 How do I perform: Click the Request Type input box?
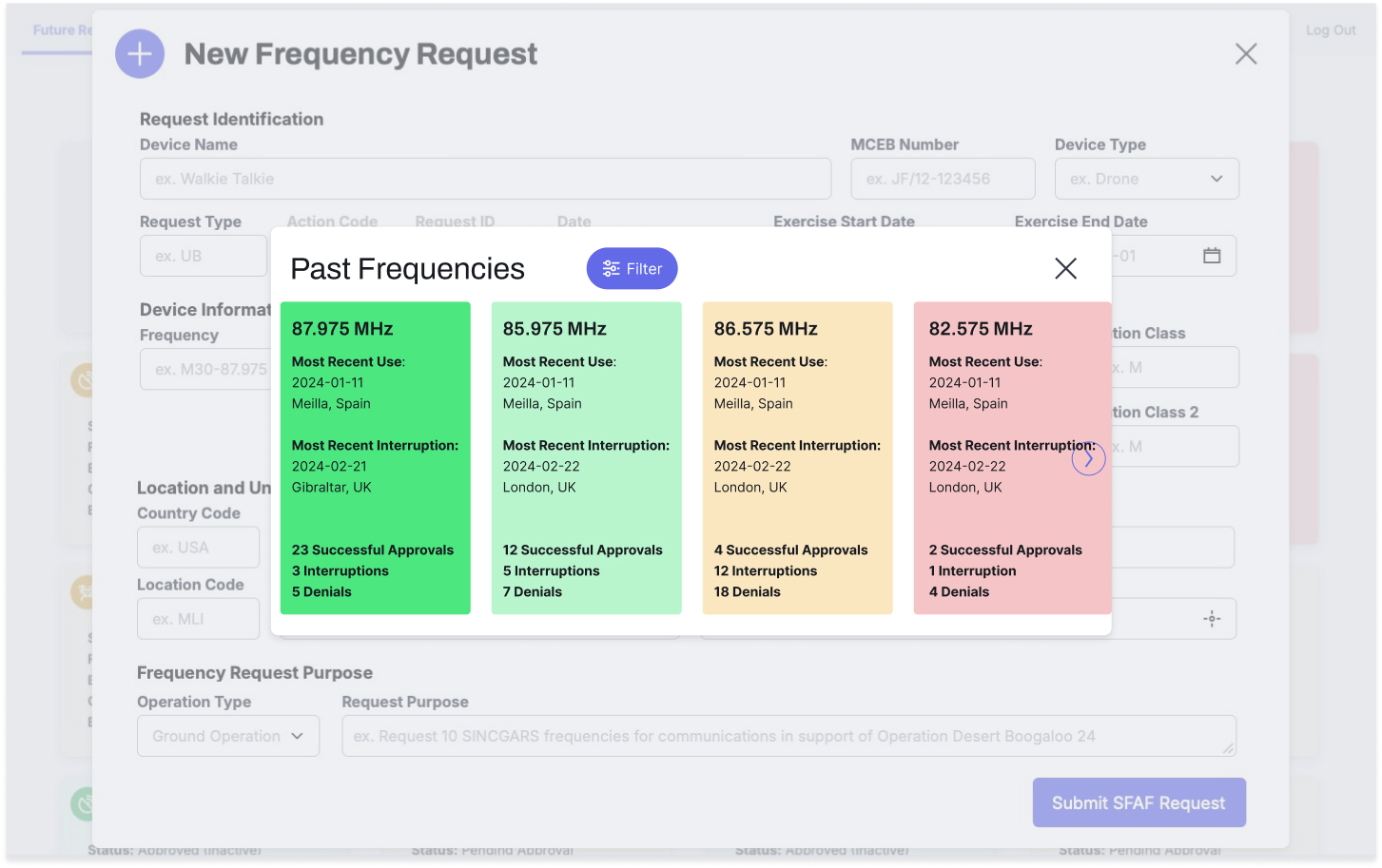[203, 256]
